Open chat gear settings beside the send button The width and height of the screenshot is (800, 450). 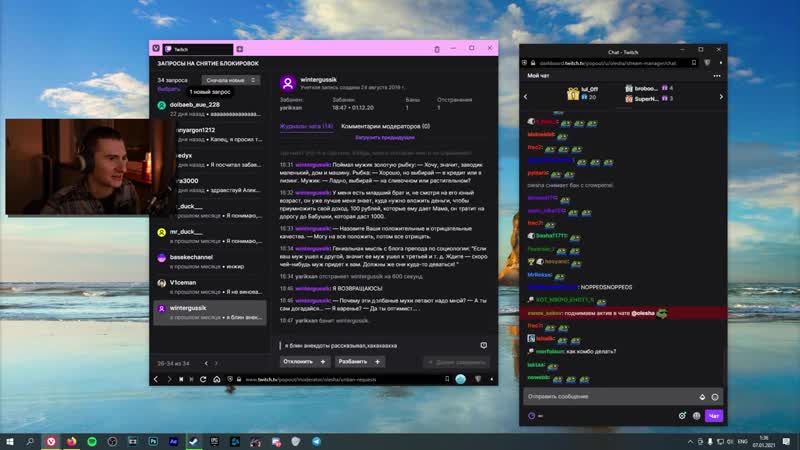pos(682,416)
